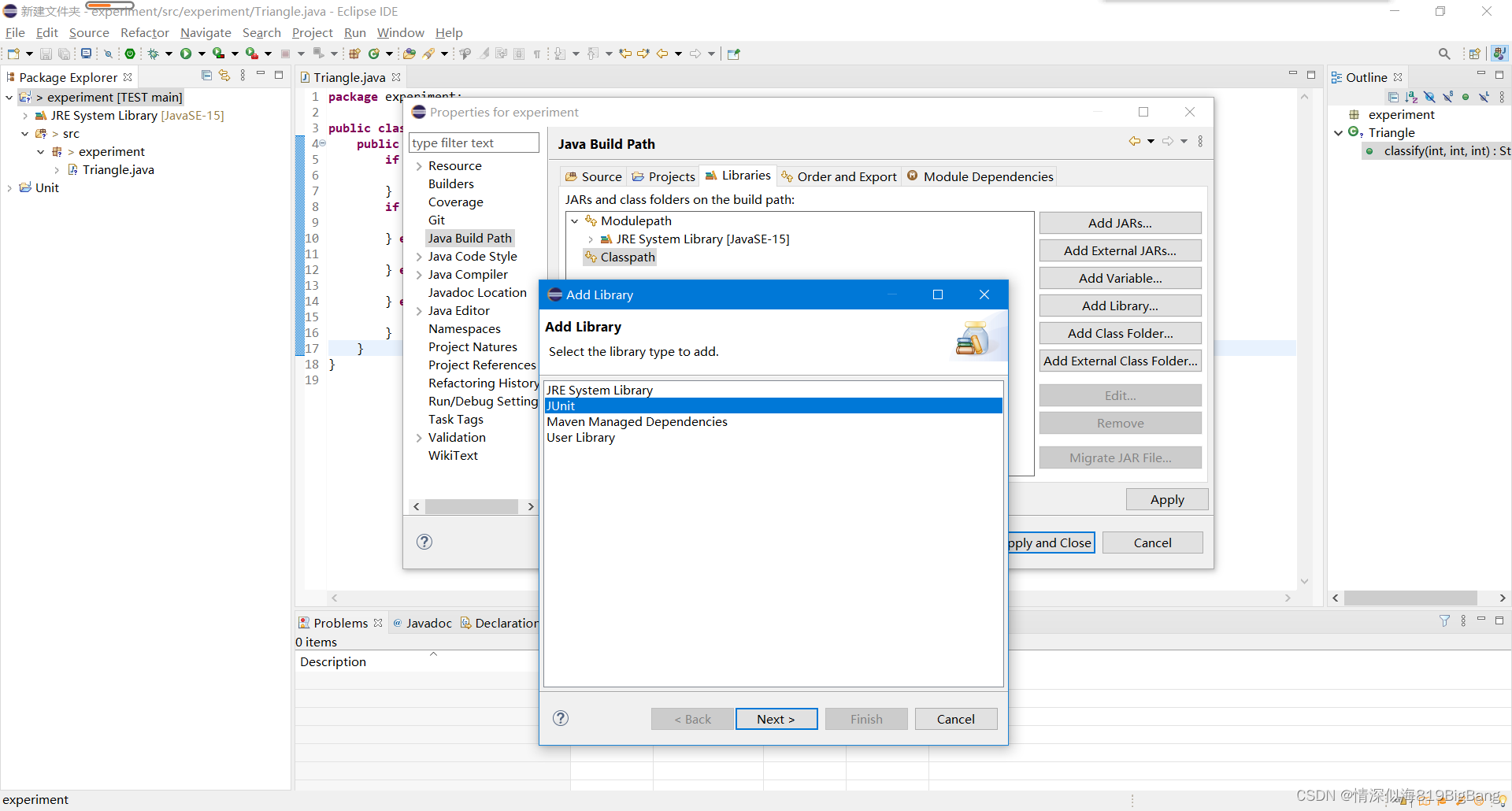Click the help icon in Properties dialog
Image resolution: width=1512 pixels, height=811 pixels.
[x=424, y=542]
